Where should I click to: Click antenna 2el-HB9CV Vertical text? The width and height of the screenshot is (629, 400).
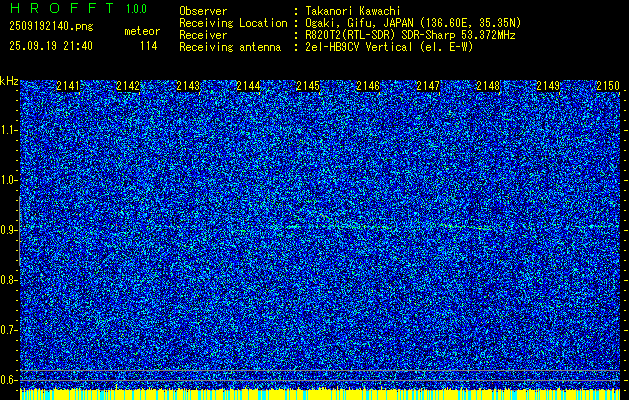[x=389, y=47]
